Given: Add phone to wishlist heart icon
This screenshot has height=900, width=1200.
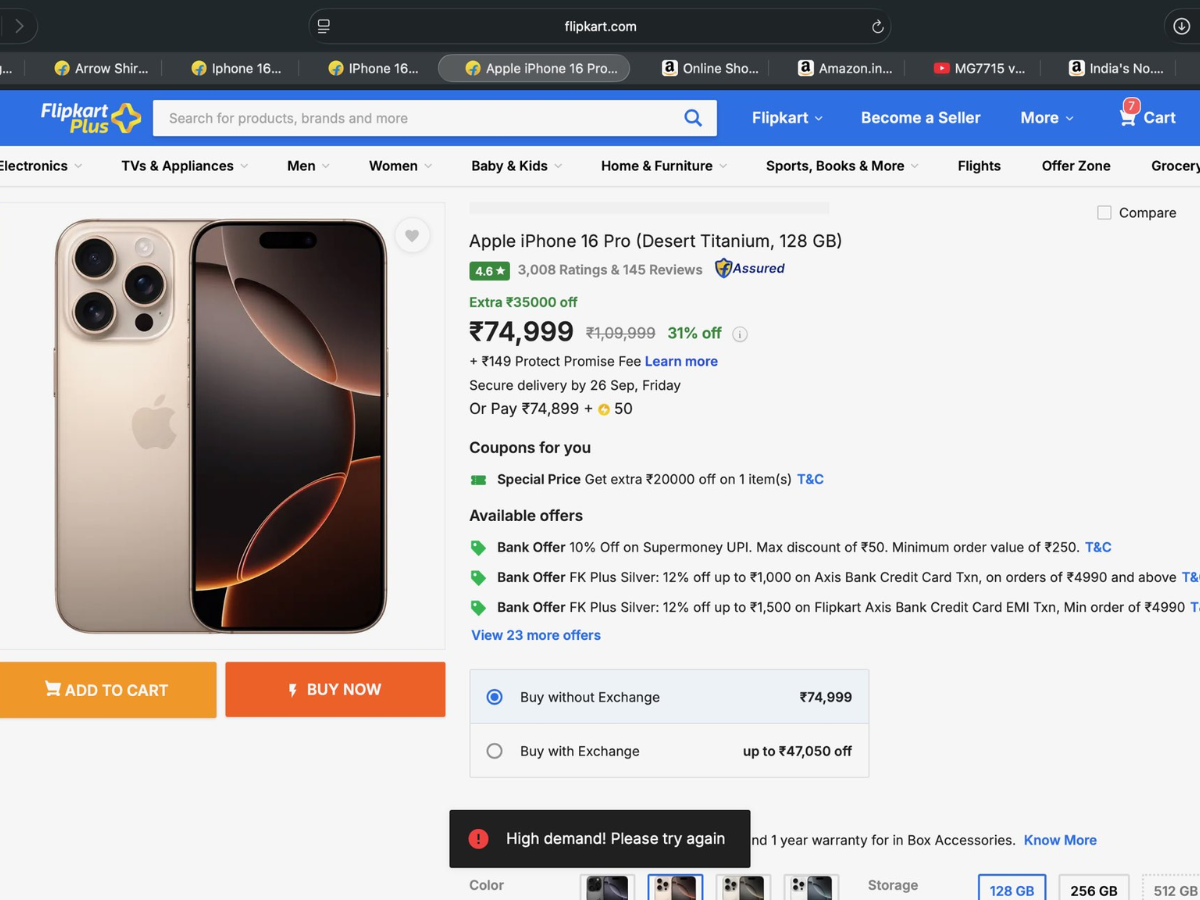Looking at the screenshot, I should pyautogui.click(x=412, y=236).
